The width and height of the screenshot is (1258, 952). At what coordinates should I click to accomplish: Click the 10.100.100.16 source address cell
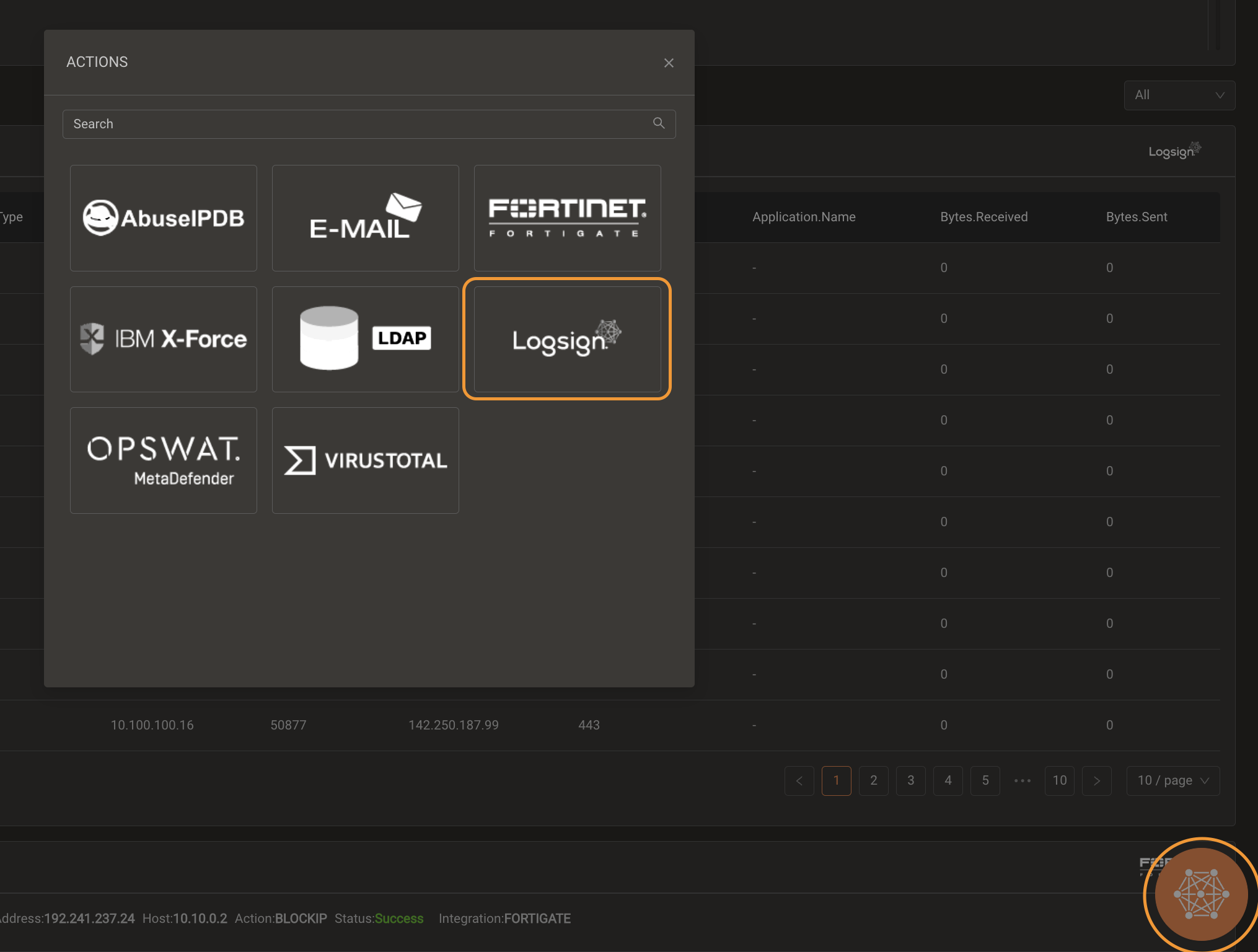point(152,725)
